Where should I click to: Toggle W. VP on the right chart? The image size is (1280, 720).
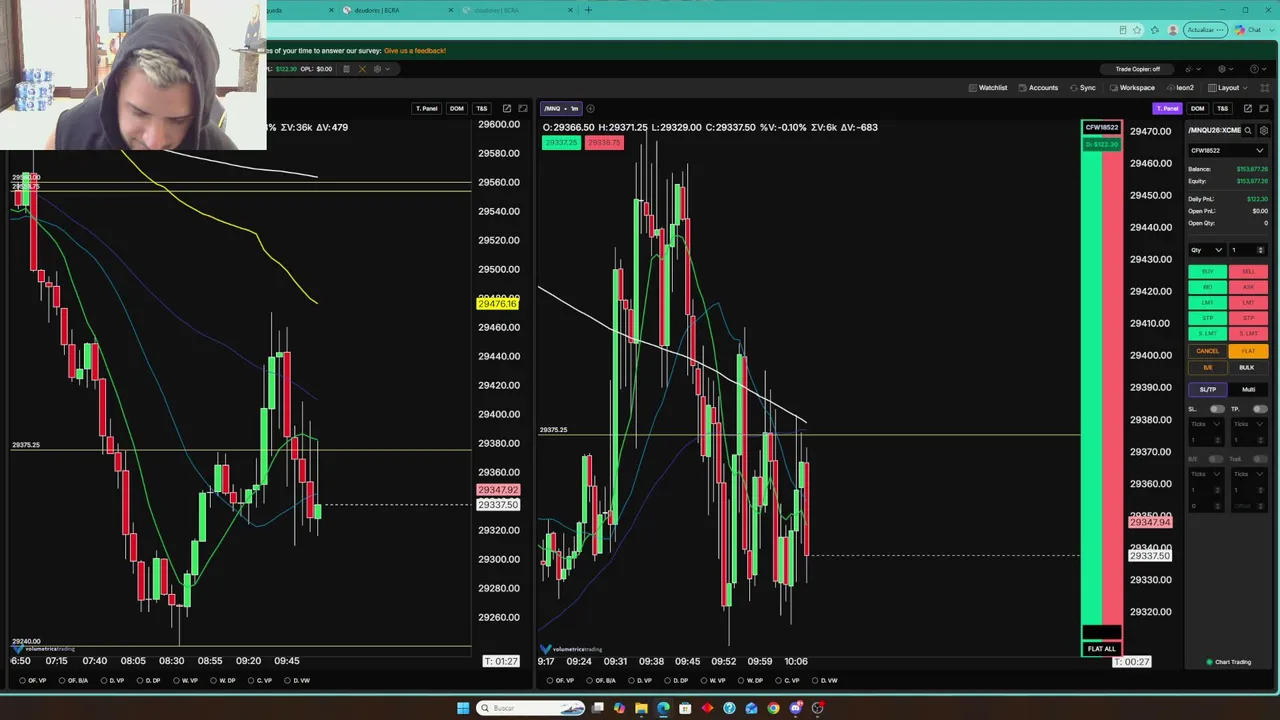point(713,681)
